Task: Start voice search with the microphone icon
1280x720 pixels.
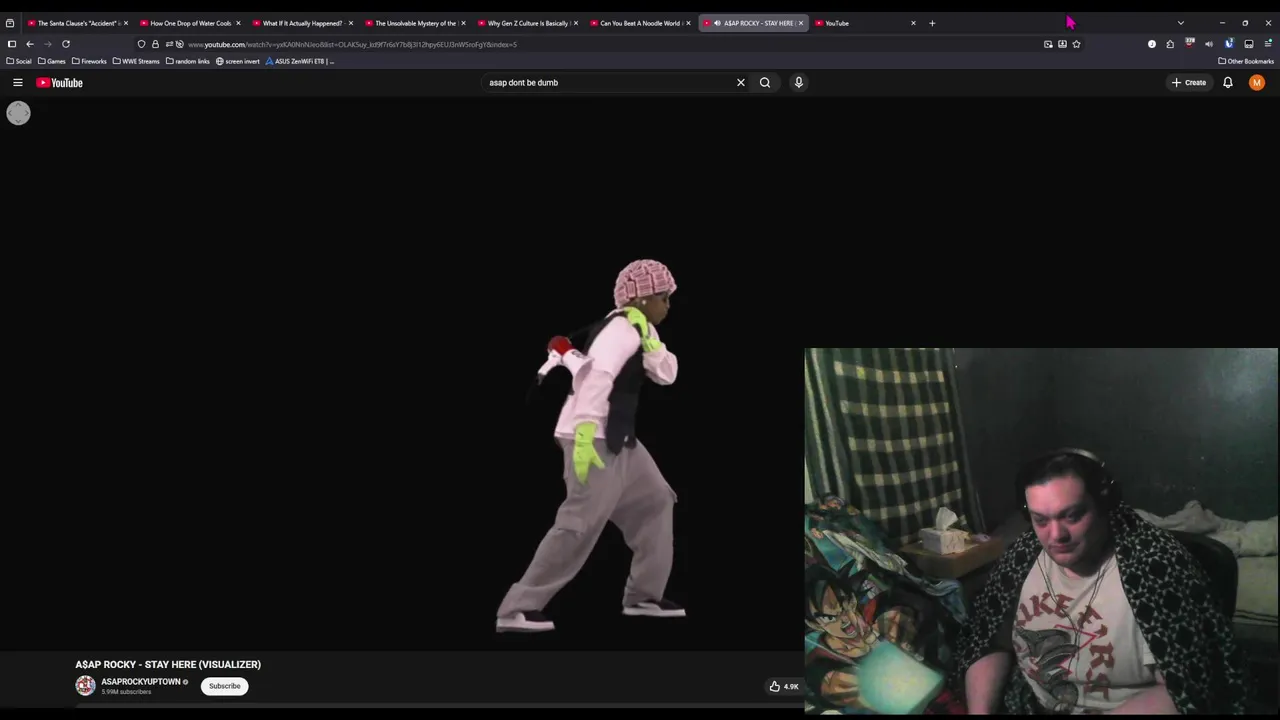Action: tap(799, 83)
